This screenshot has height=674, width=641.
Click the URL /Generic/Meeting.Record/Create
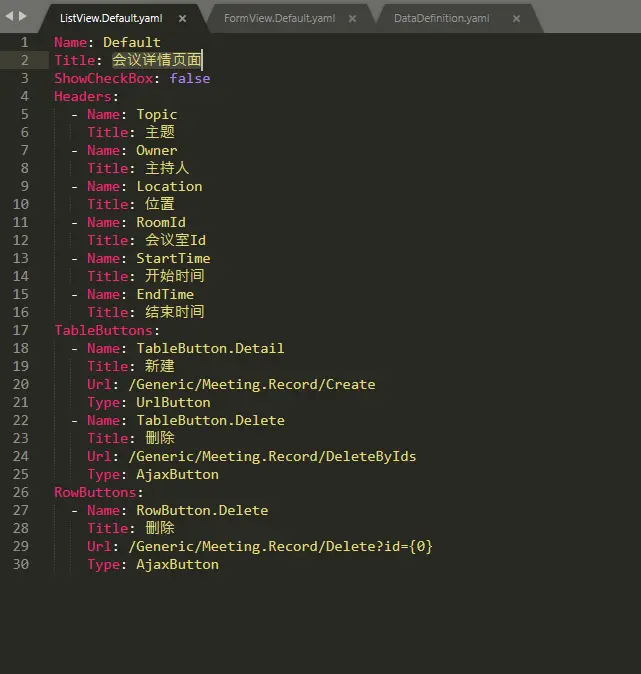252,384
